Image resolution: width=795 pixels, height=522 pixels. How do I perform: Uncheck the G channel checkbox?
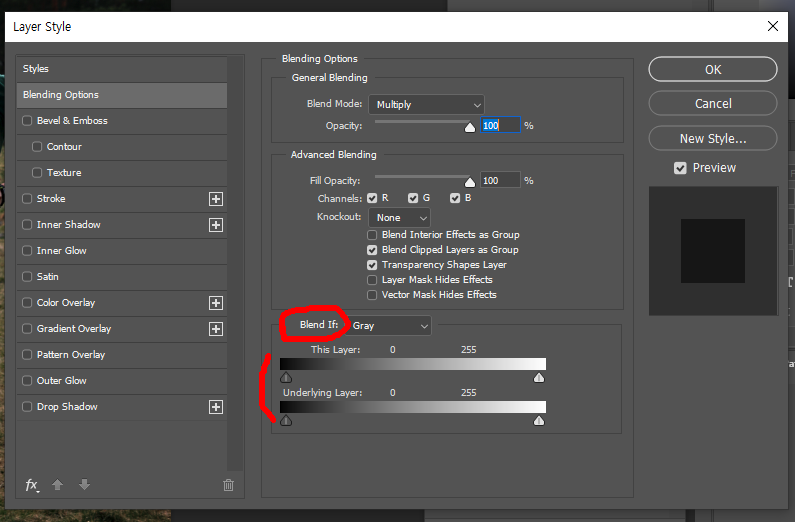413,198
